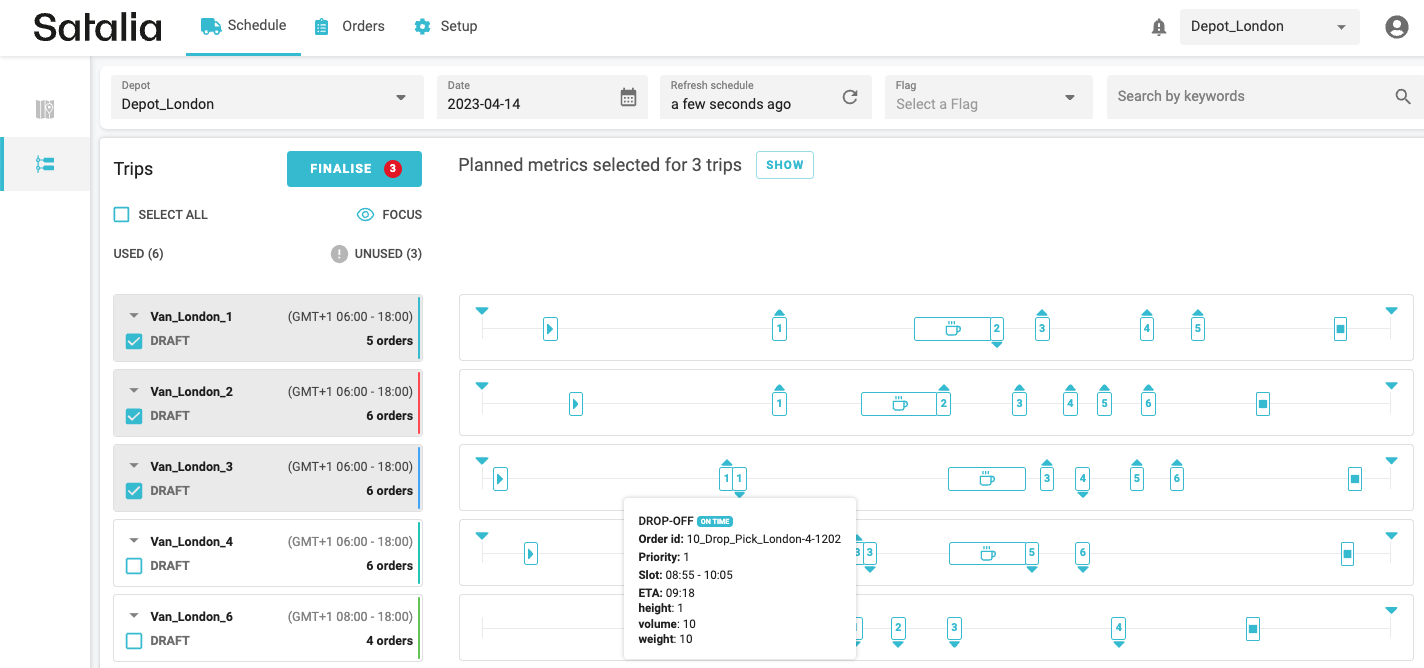
Task: Click the notification bell icon
Action: coord(1159,28)
